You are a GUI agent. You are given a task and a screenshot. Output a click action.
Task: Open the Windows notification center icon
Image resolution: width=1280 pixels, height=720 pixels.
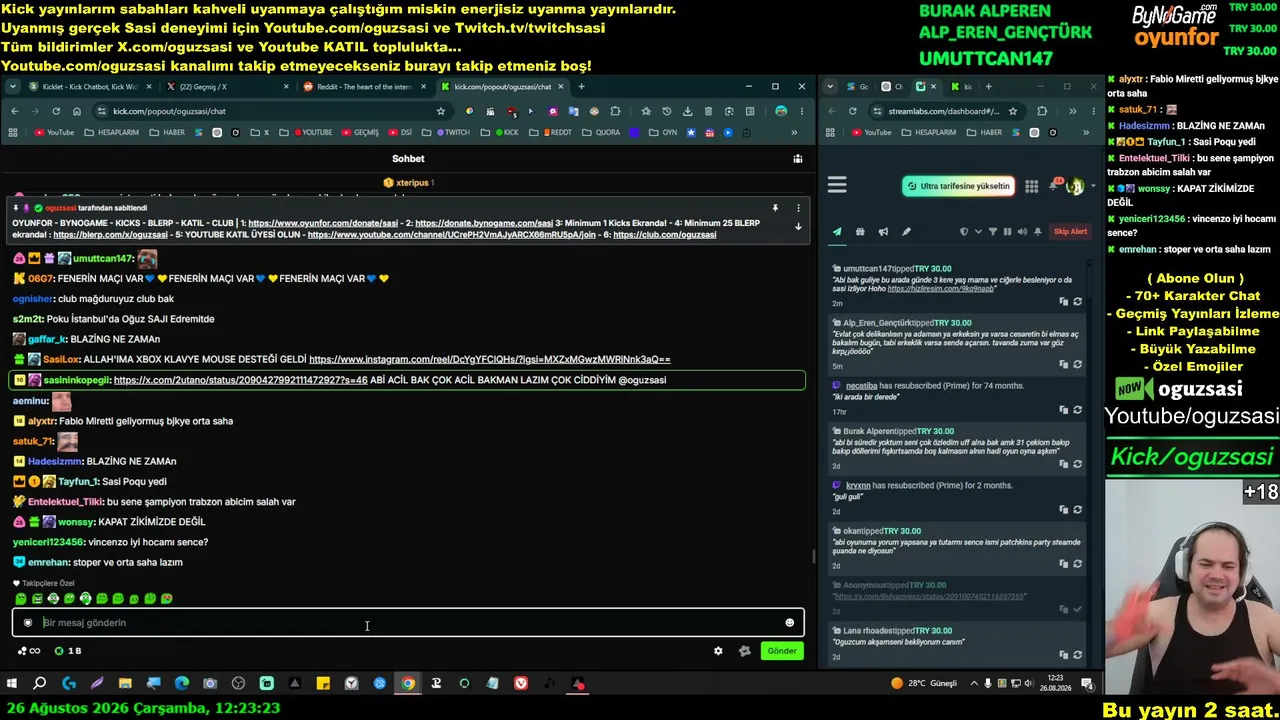[x=1087, y=684]
